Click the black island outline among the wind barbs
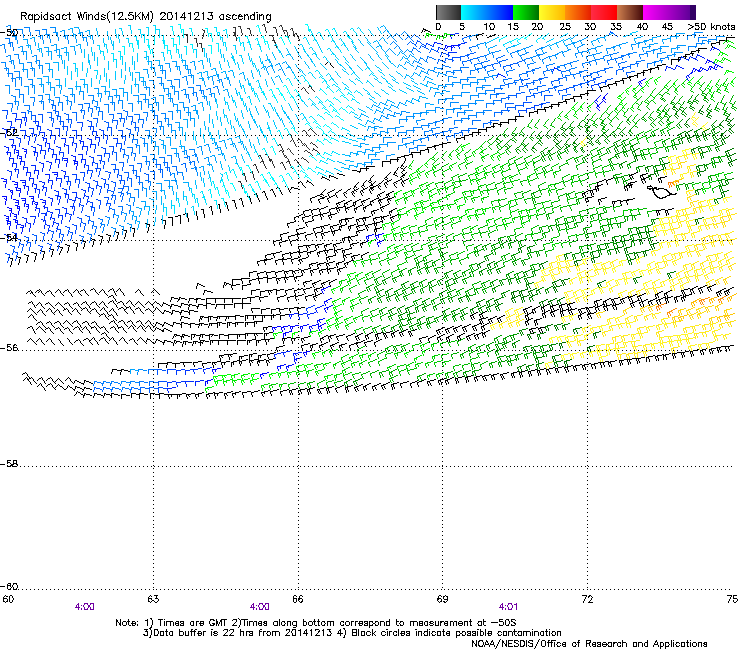Viewport: 740px width, 650px height. (662, 192)
